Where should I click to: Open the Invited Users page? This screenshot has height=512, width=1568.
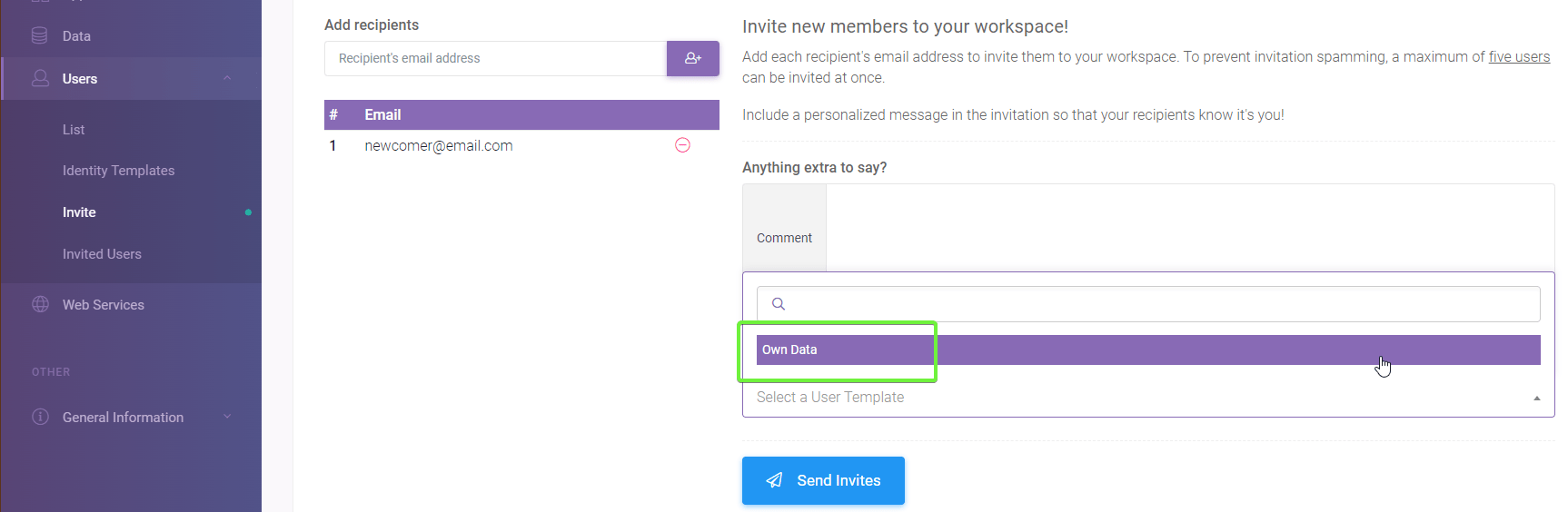click(x=102, y=254)
